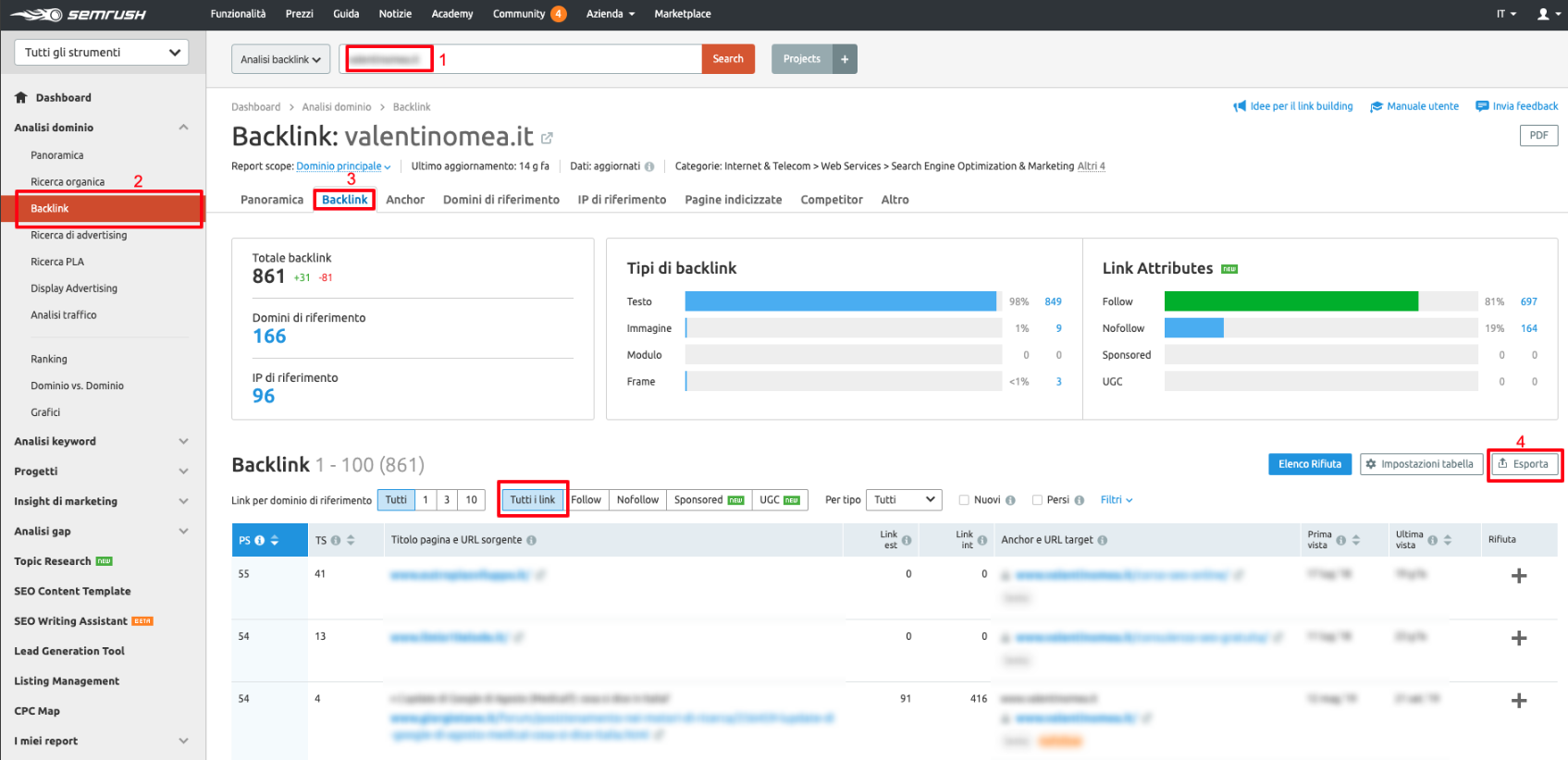Open Ricerca organica in sidebar
This screenshot has height=760, width=1568.
(68, 182)
